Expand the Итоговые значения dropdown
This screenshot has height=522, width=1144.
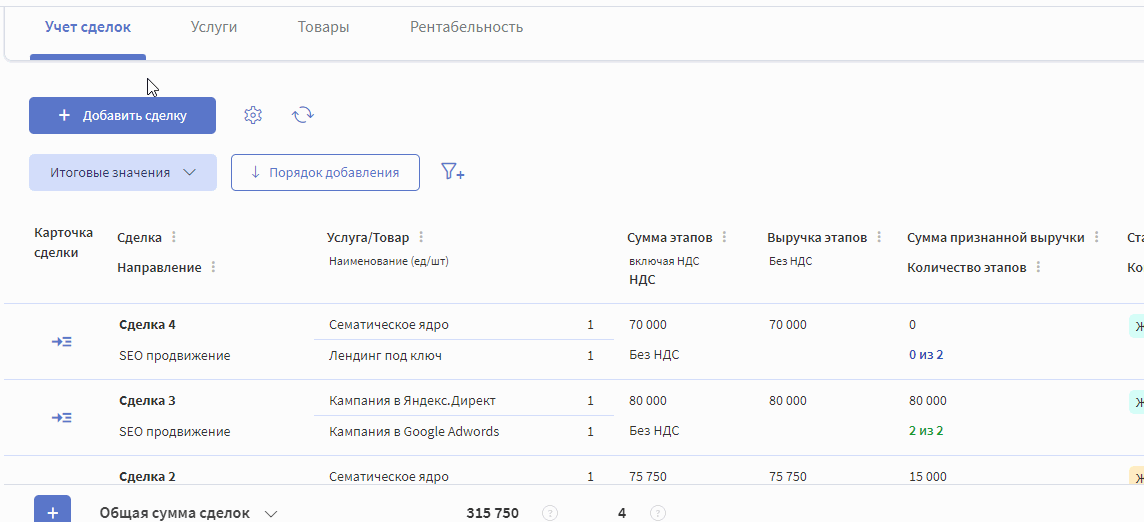(123, 172)
